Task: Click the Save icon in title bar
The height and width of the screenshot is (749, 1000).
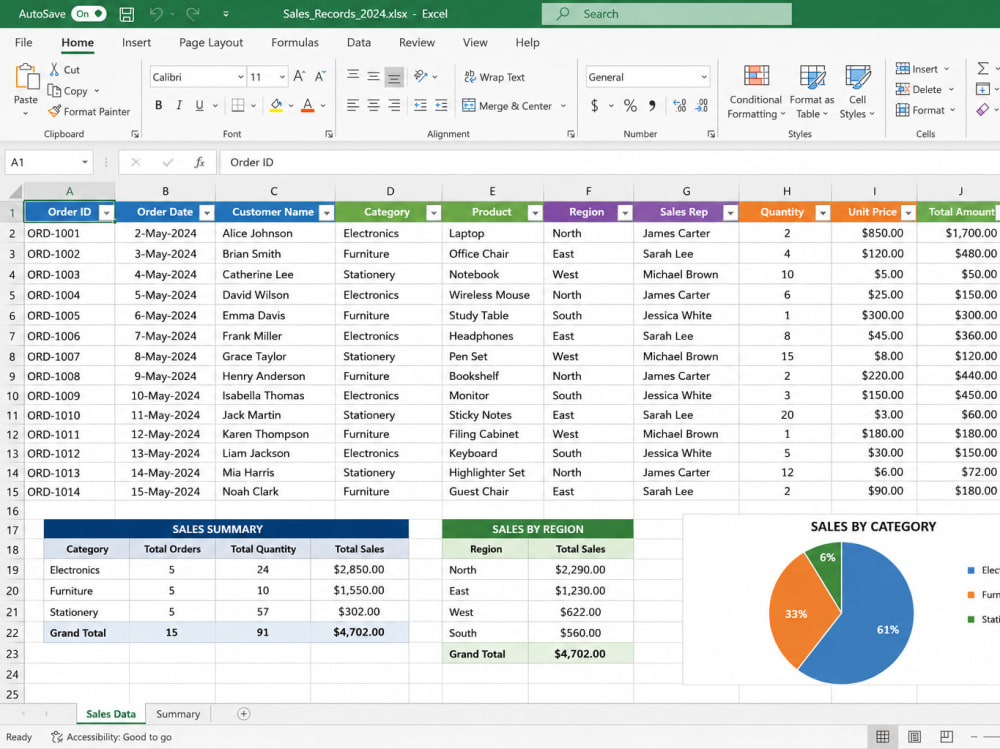Action: 127,14
